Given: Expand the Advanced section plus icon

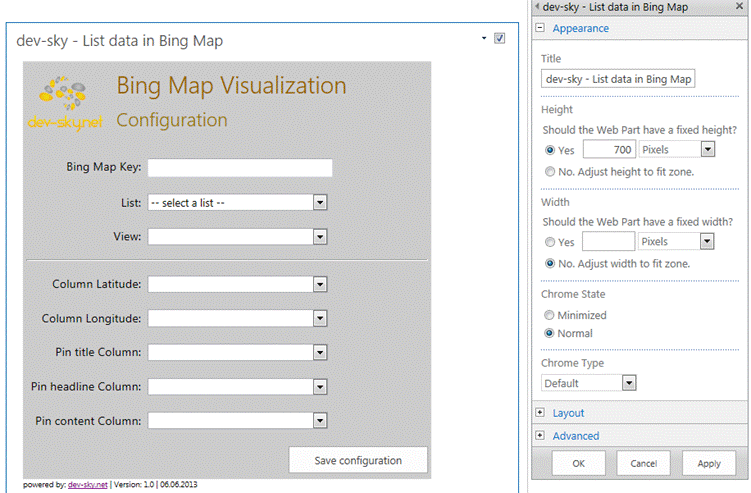Looking at the screenshot, I should (540, 435).
